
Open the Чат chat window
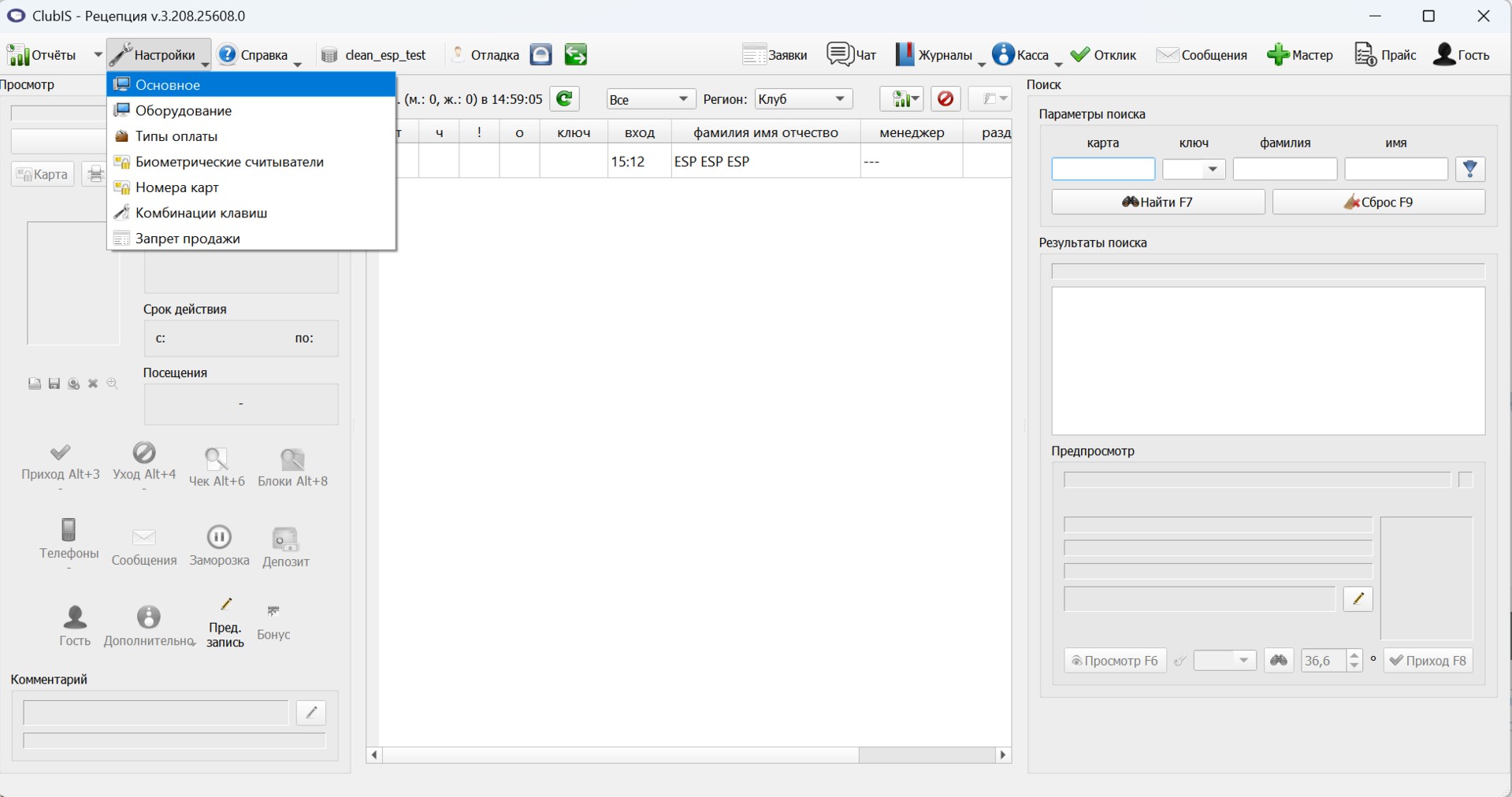pyautogui.click(x=852, y=55)
